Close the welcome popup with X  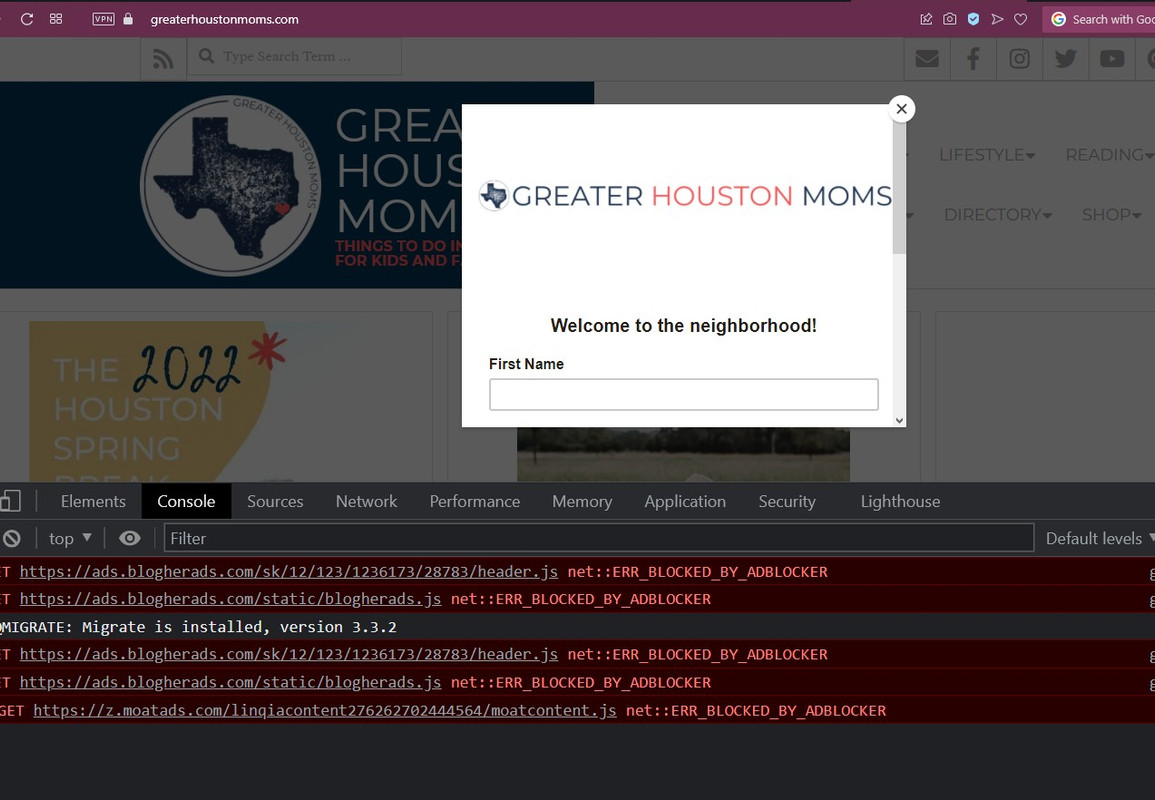[902, 109]
